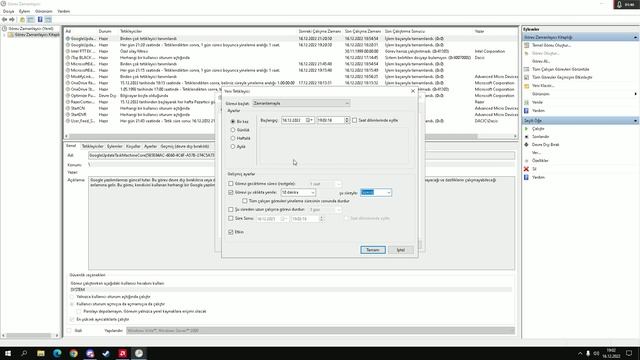Switch to the 'Tetikleyiciler' tab
Image resolution: width=640 pixels, height=360 pixels.
click(93, 146)
